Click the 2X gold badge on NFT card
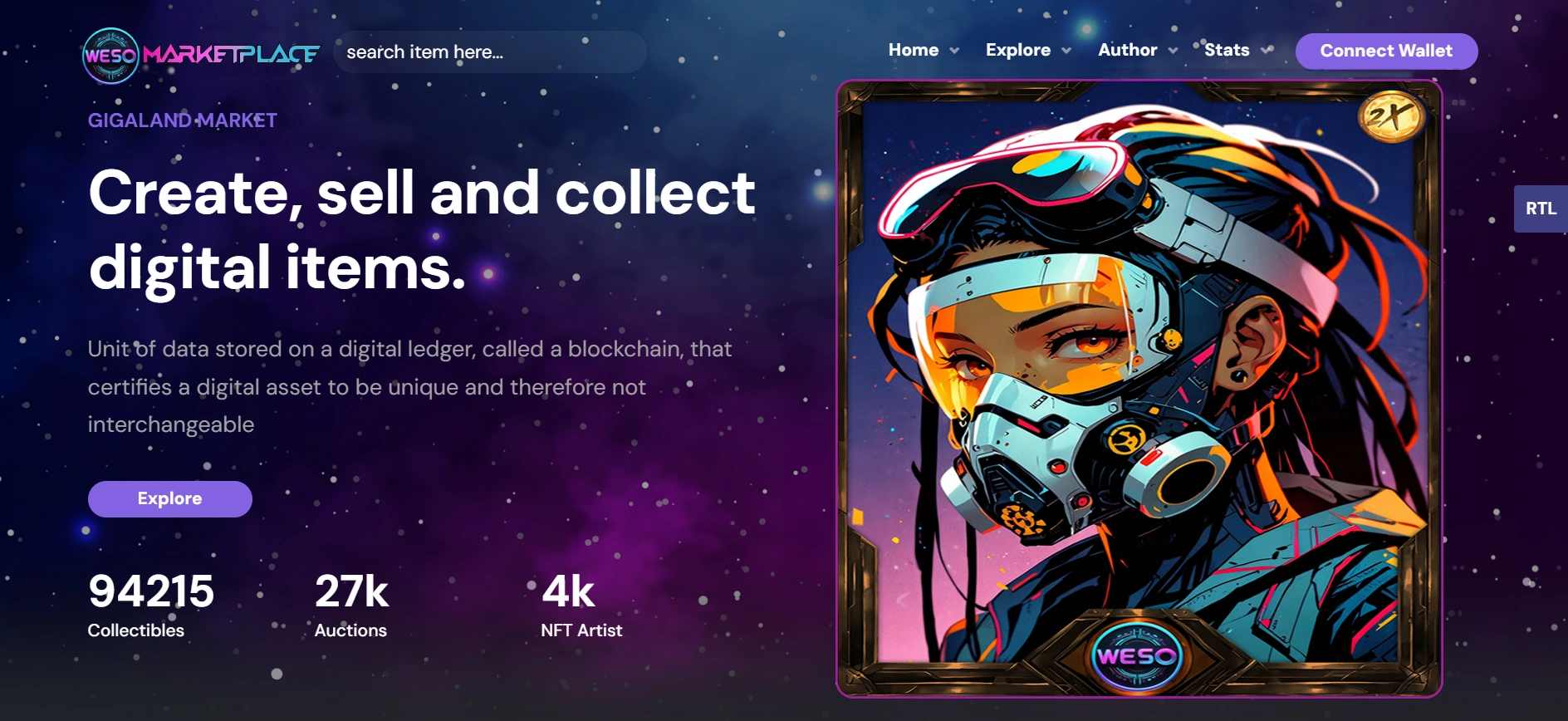 (1391, 115)
